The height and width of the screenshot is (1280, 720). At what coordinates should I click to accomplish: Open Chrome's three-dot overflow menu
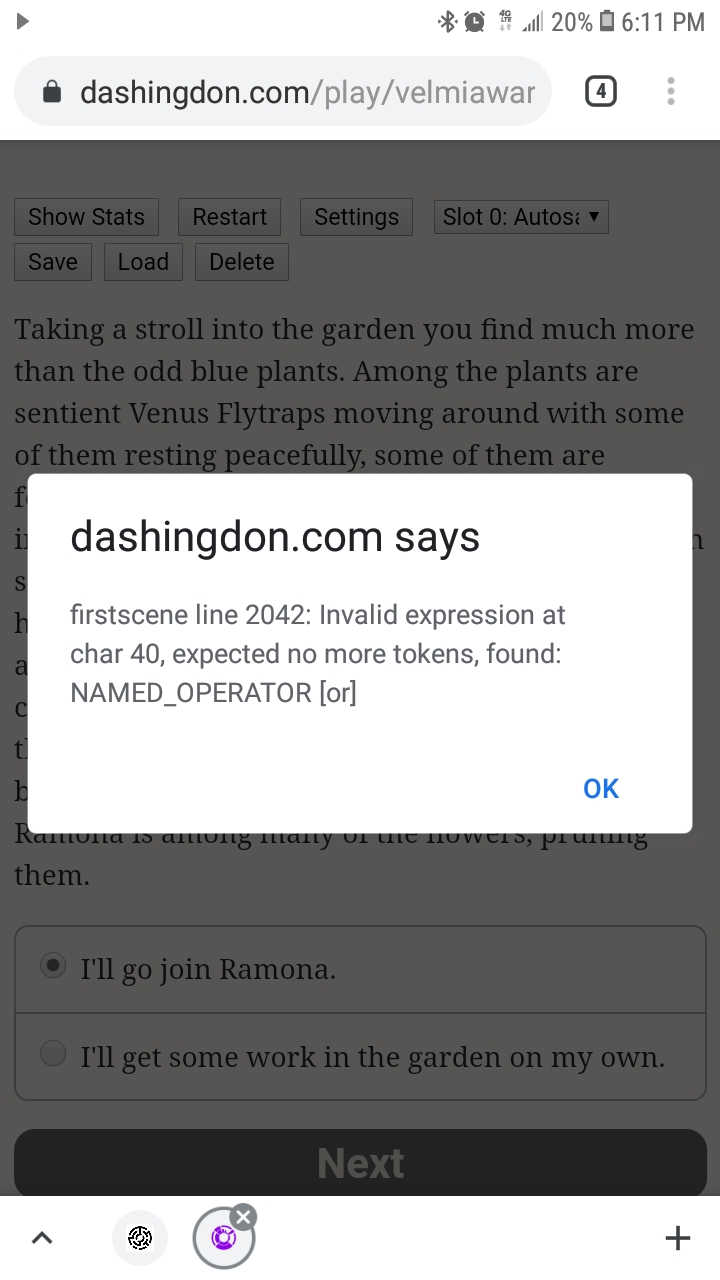click(x=670, y=92)
